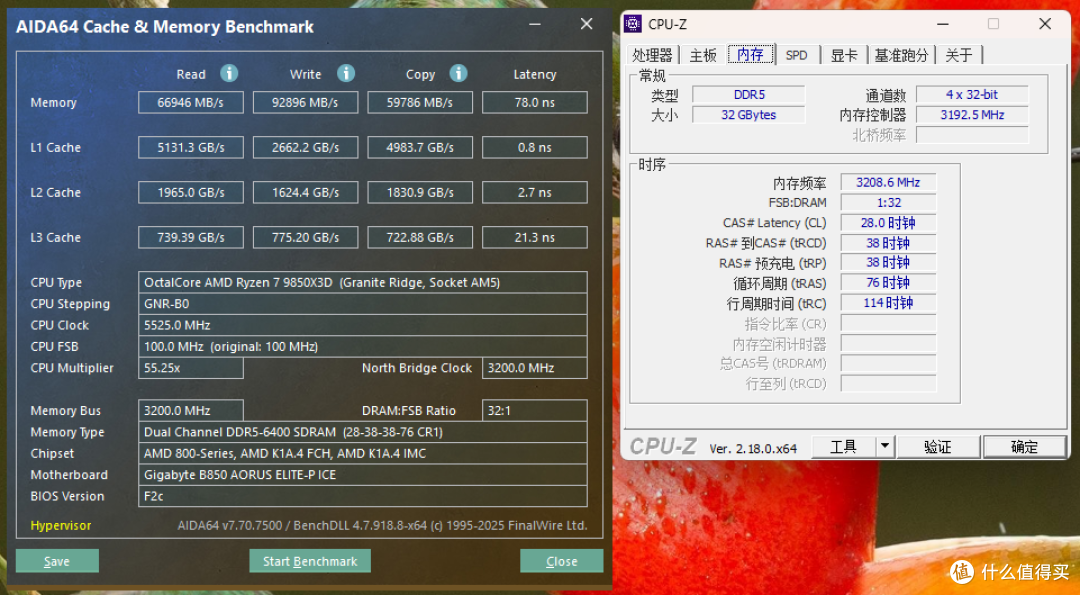Click the Chipset AMD 800-Series field
Screen dimensions: 1080x595
pyautogui.click(x=363, y=453)
